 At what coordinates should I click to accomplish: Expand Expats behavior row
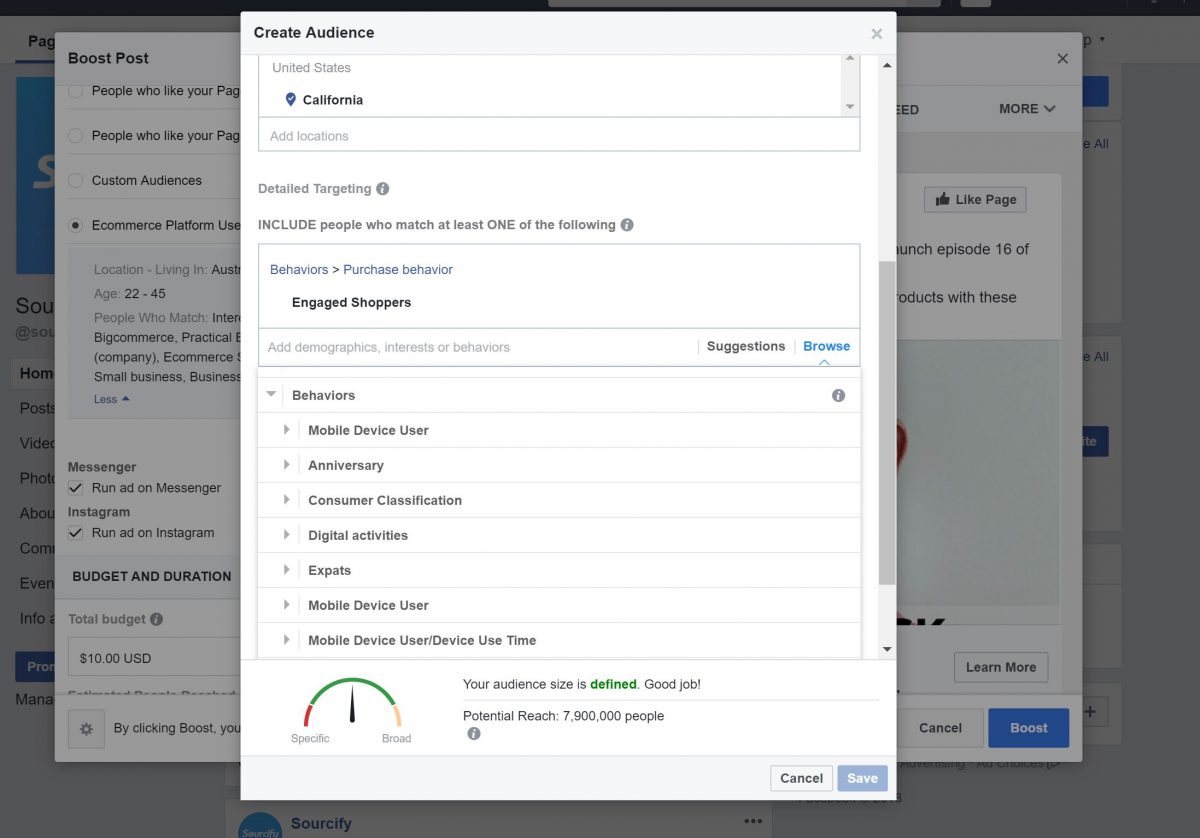[x=286, y=570]
